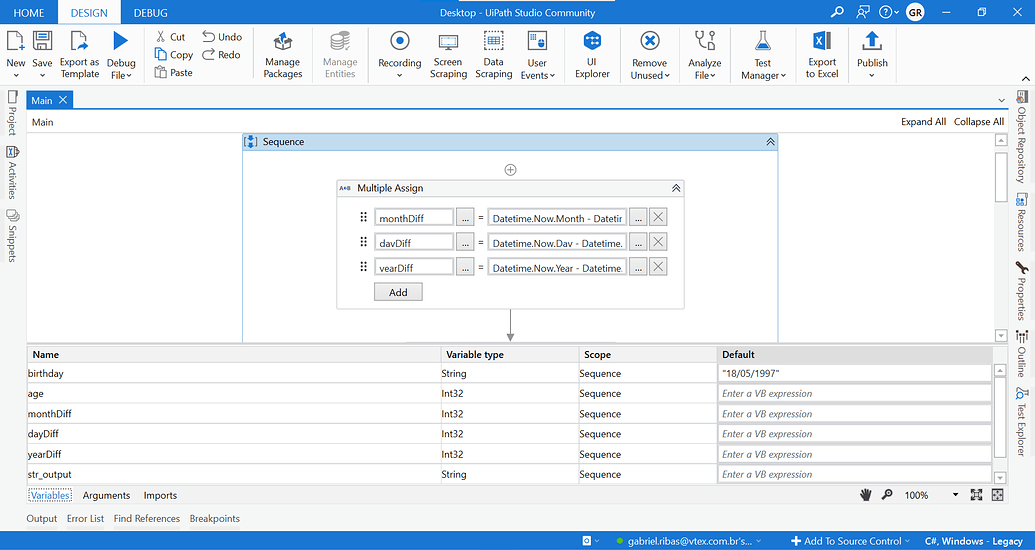Click the Export to Excel icon
The height and width of the screenshot is (550, 1035).
(822, 54)
